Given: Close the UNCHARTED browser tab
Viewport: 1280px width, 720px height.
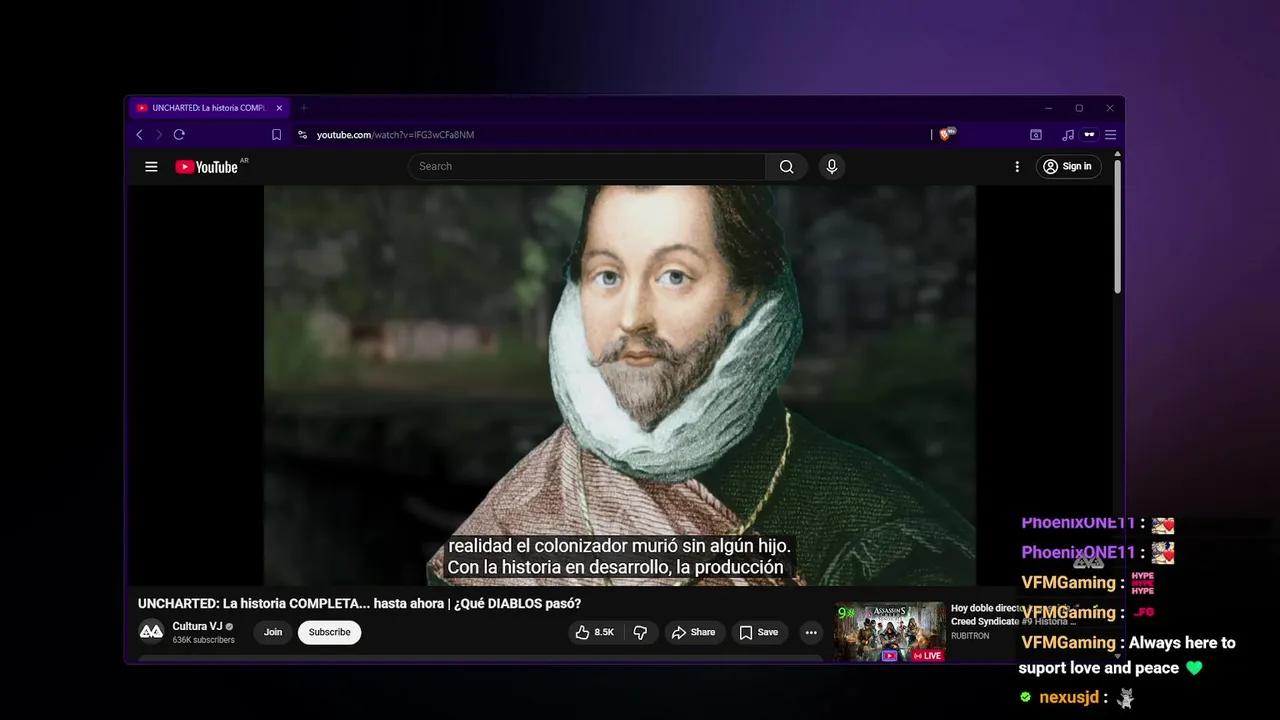Looking at the screenshot, I should click(279, 108).
